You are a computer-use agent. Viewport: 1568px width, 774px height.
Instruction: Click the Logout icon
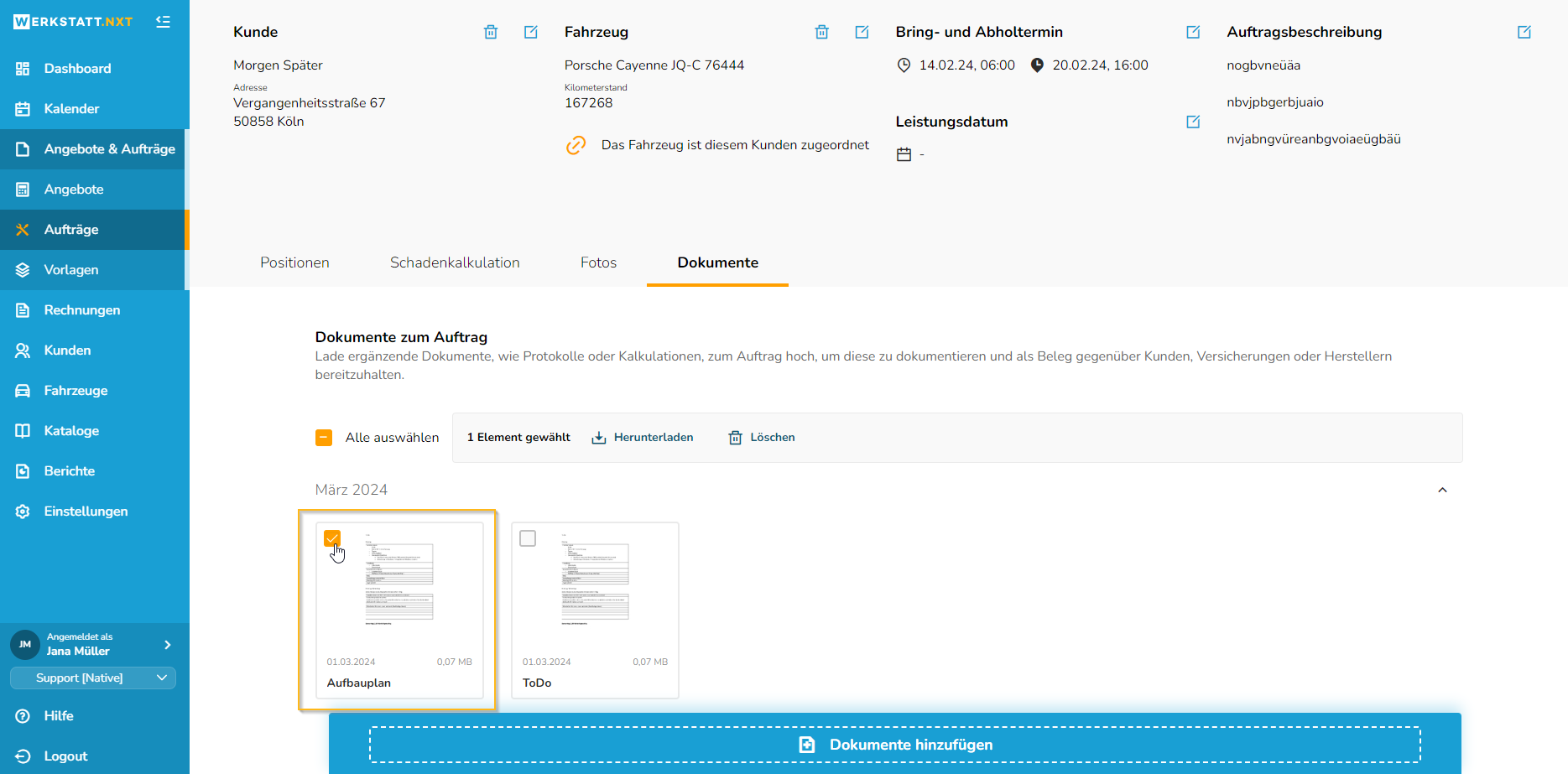23,756
